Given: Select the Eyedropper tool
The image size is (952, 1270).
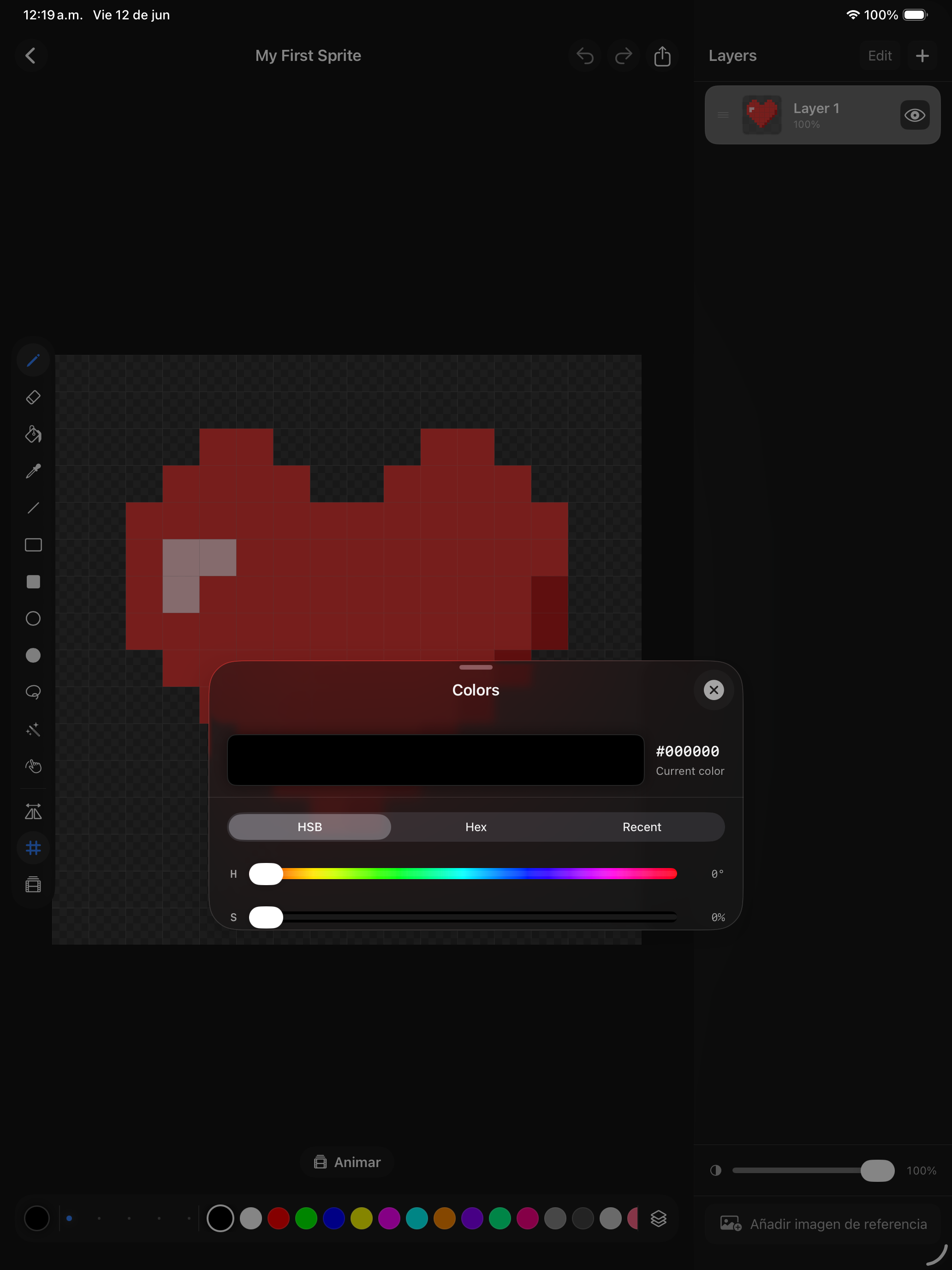Looking at the screenshot, I should tap(33, 471).
